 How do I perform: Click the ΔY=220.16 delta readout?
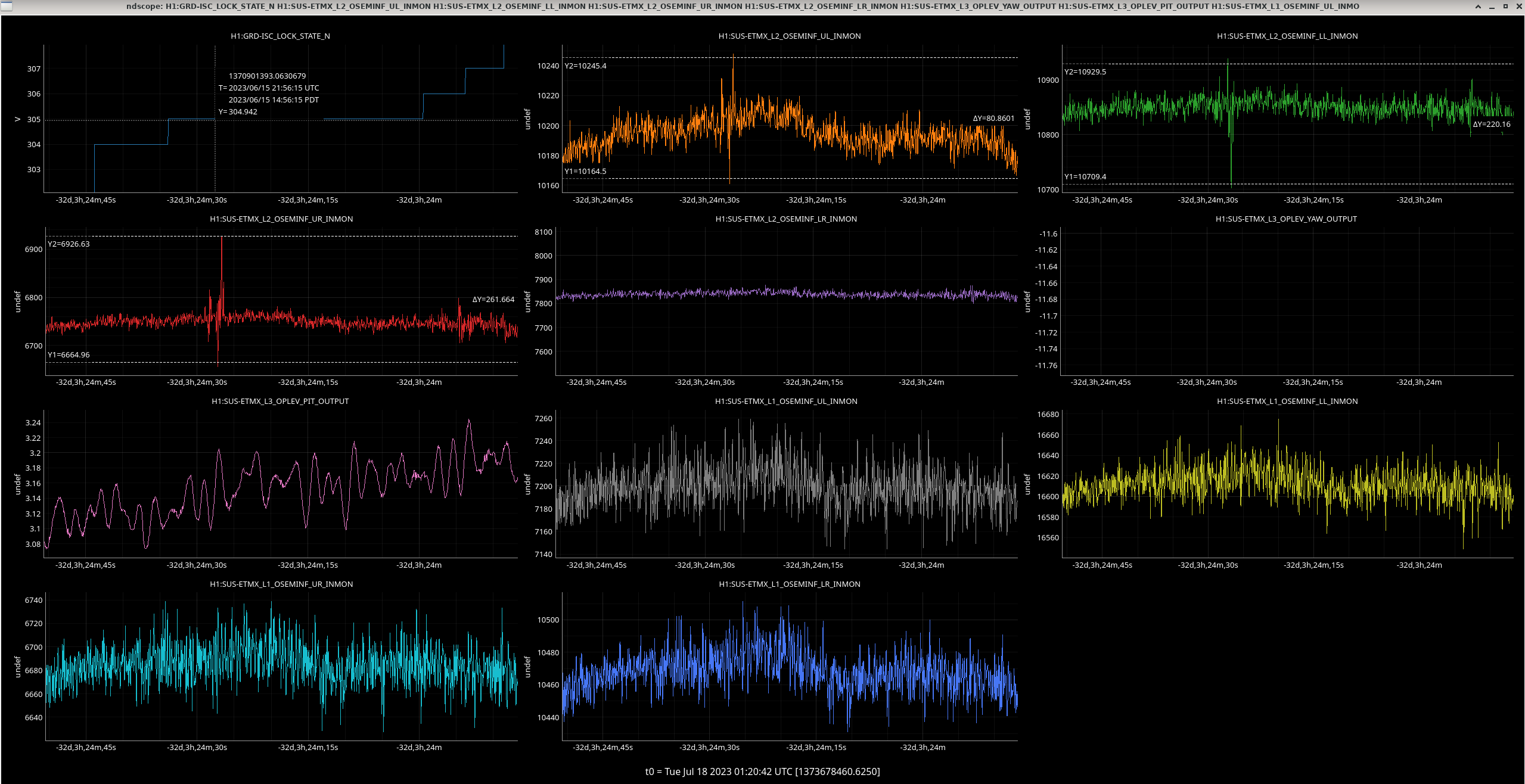1491,125
